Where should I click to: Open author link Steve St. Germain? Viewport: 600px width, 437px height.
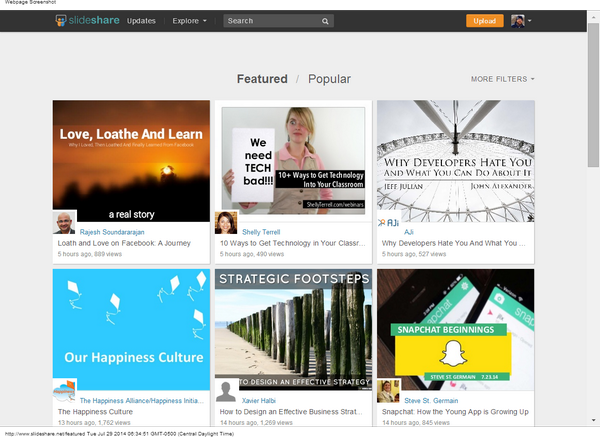(431, 401)
